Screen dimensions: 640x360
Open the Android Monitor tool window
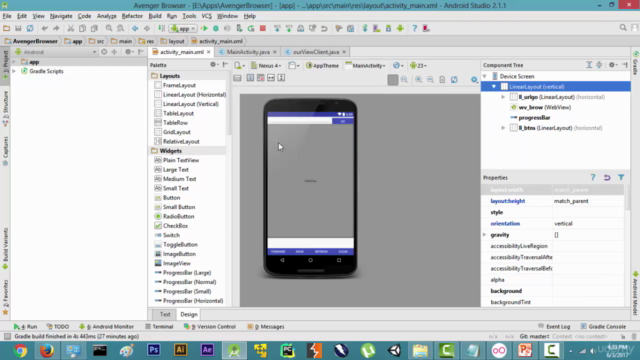point(106,327)
